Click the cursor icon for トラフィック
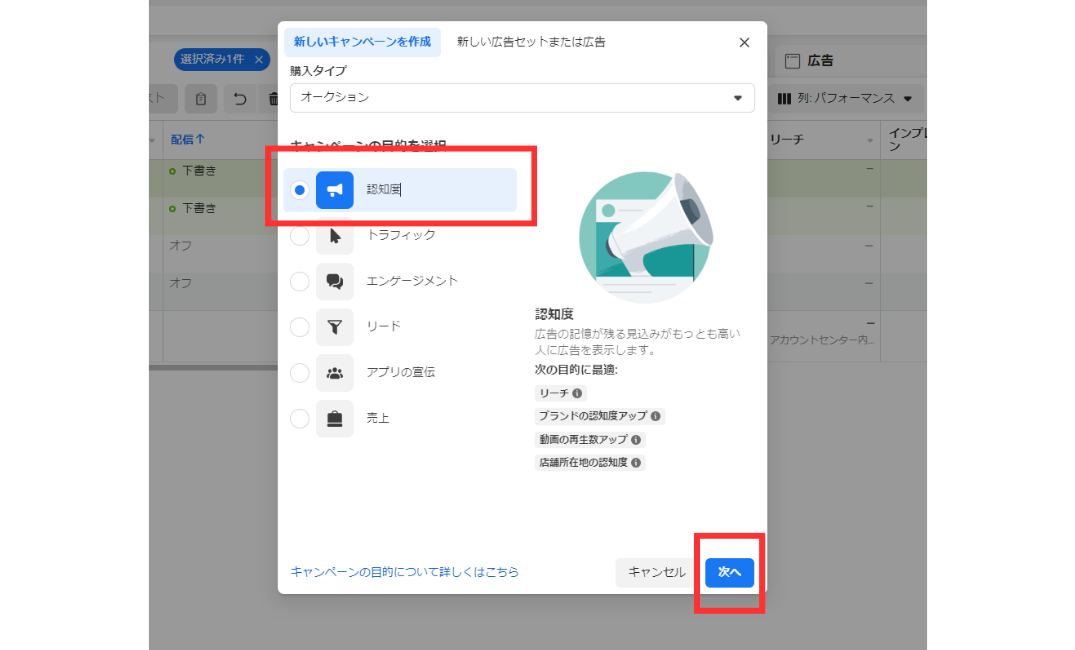This screenshot has height=650, width=1075. (334, 236)
